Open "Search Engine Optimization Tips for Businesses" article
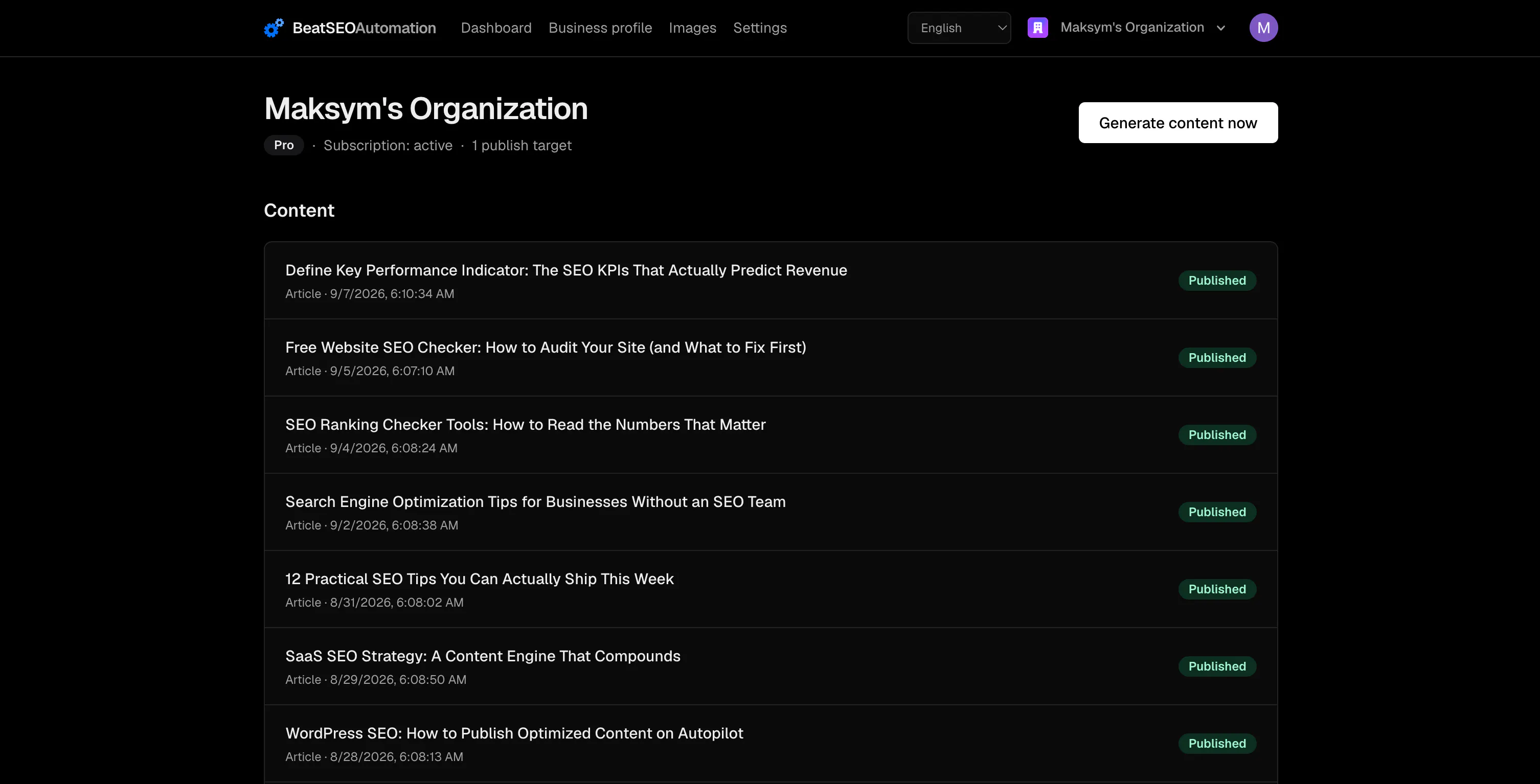1540x784 pixels. pyautogui.click(x=535, y=501)
